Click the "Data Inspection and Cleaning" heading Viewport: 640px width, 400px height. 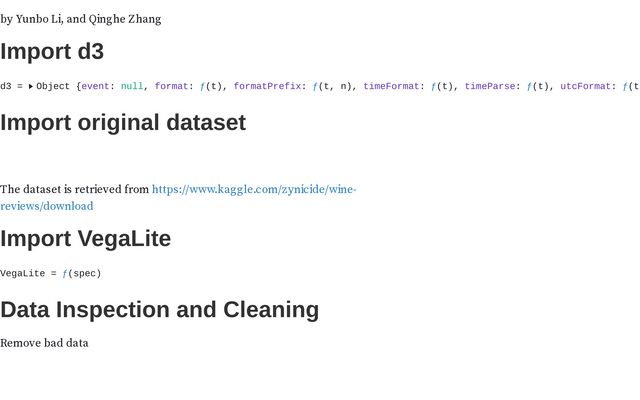click(x=160, y=310)
